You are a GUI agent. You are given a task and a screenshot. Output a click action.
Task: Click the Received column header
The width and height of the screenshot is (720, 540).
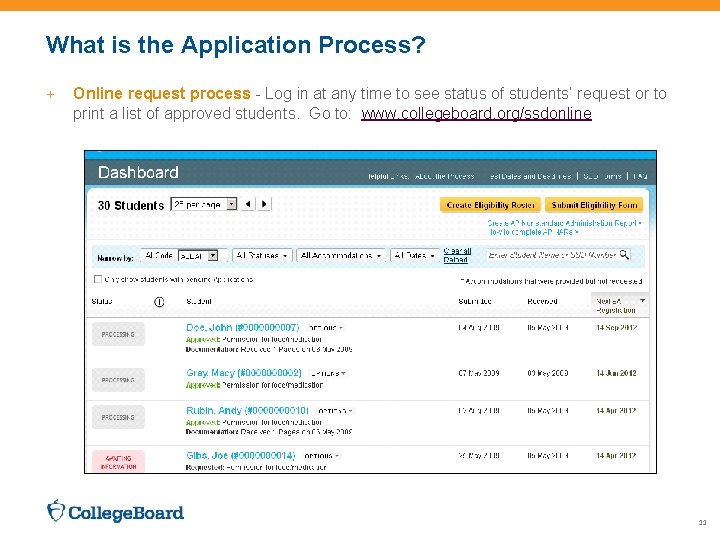[542, 301]
